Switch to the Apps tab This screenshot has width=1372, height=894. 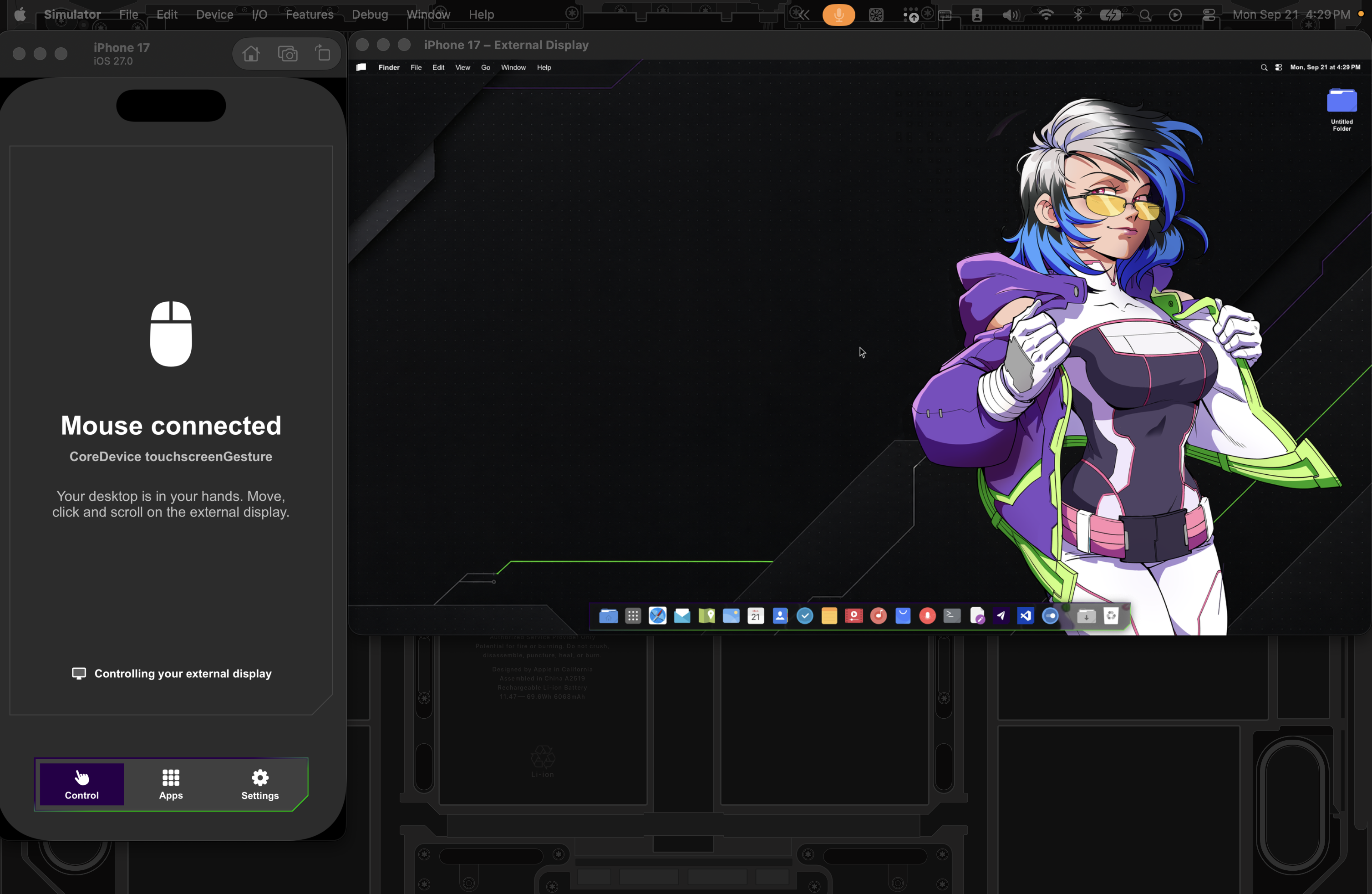171,784
